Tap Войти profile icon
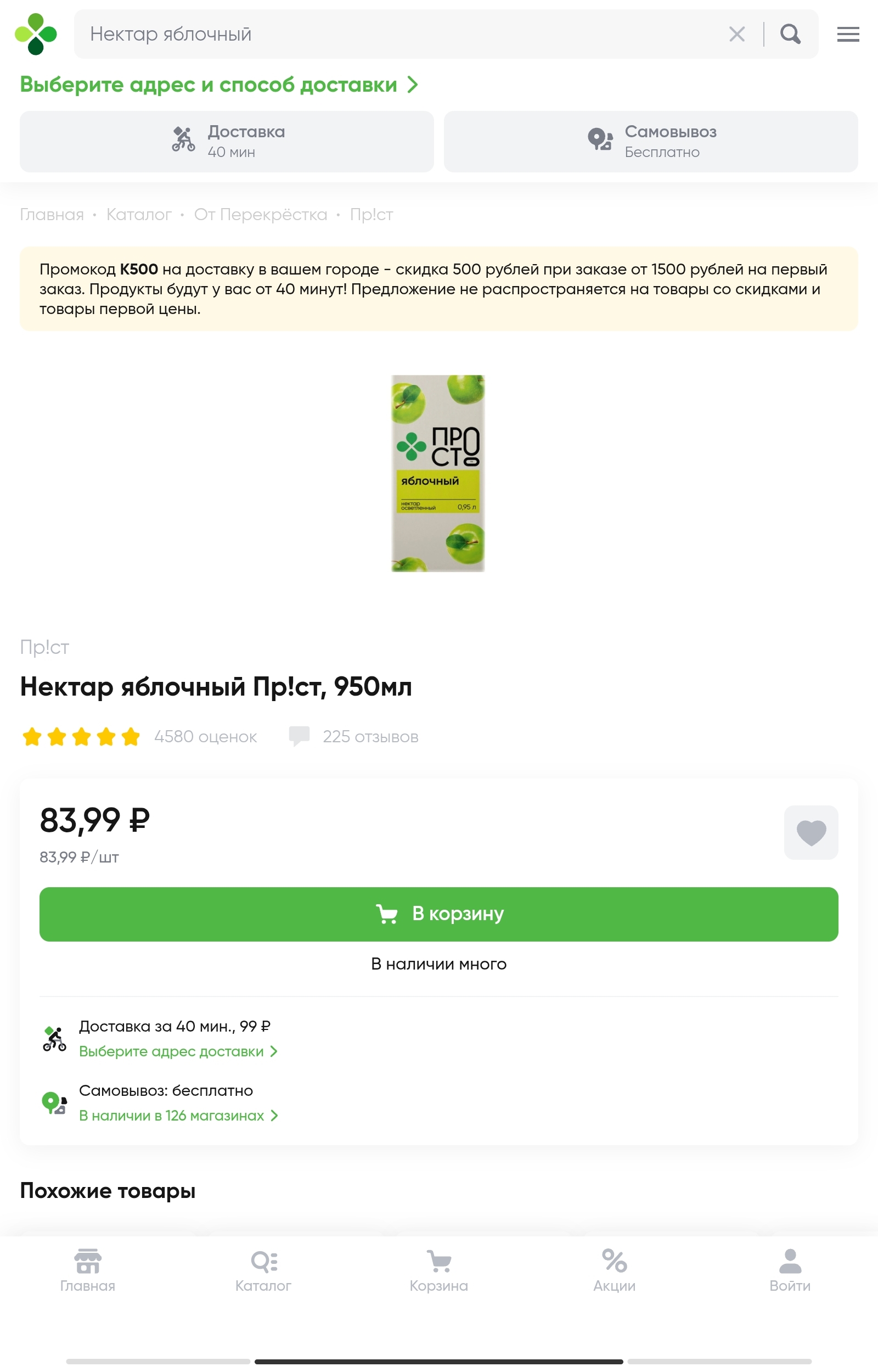Viewport: 878px width, 1372px height. (x=790, y=1270)
